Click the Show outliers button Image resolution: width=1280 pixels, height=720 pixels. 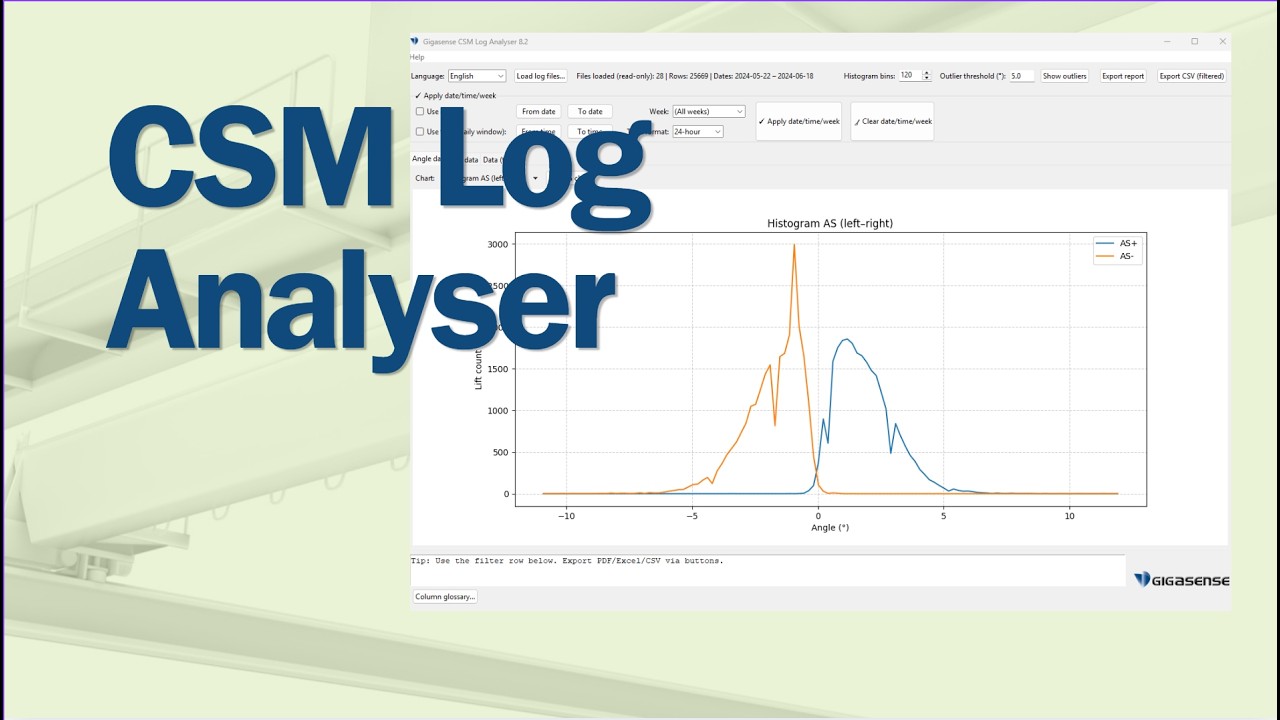click(x=1064, y=76)
